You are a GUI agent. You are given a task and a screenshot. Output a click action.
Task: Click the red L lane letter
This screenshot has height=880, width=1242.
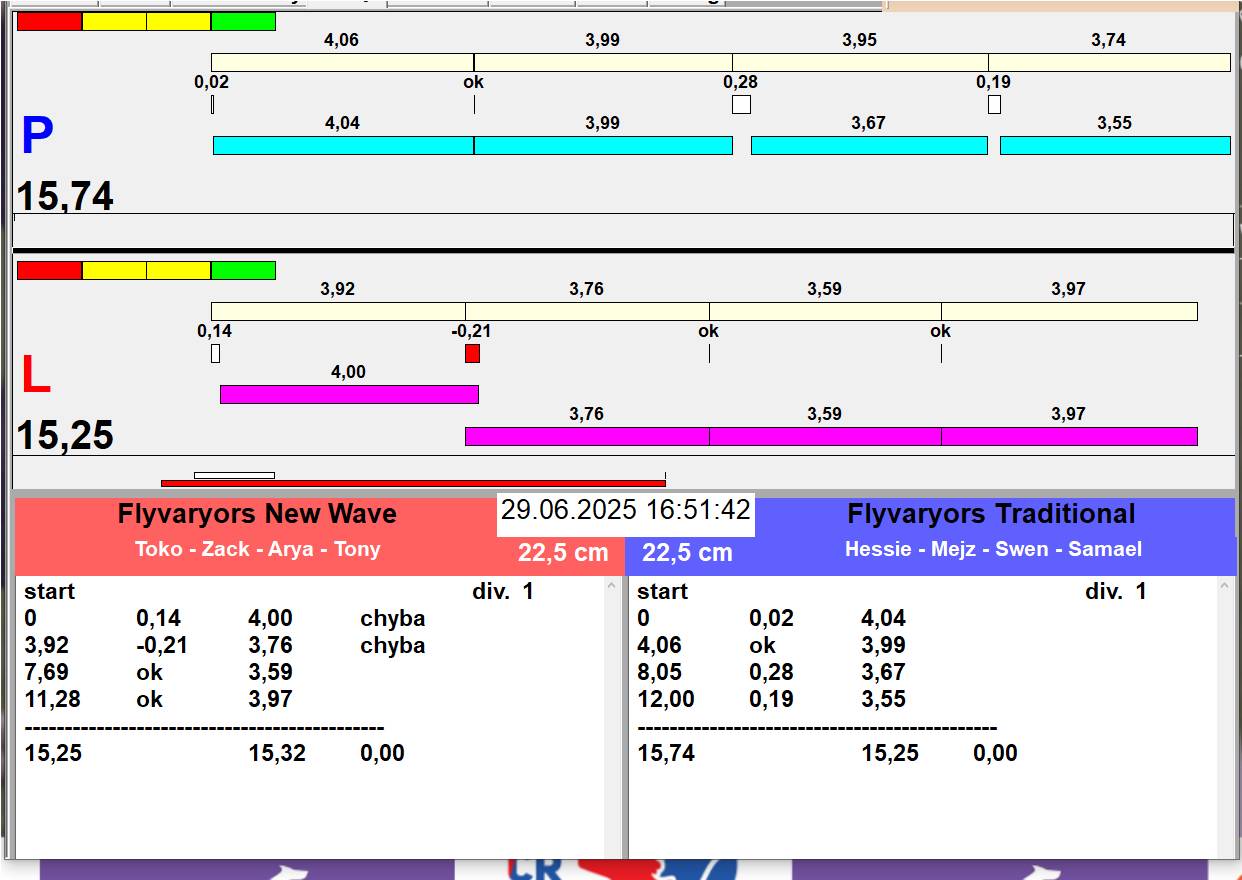pos(35,376)
